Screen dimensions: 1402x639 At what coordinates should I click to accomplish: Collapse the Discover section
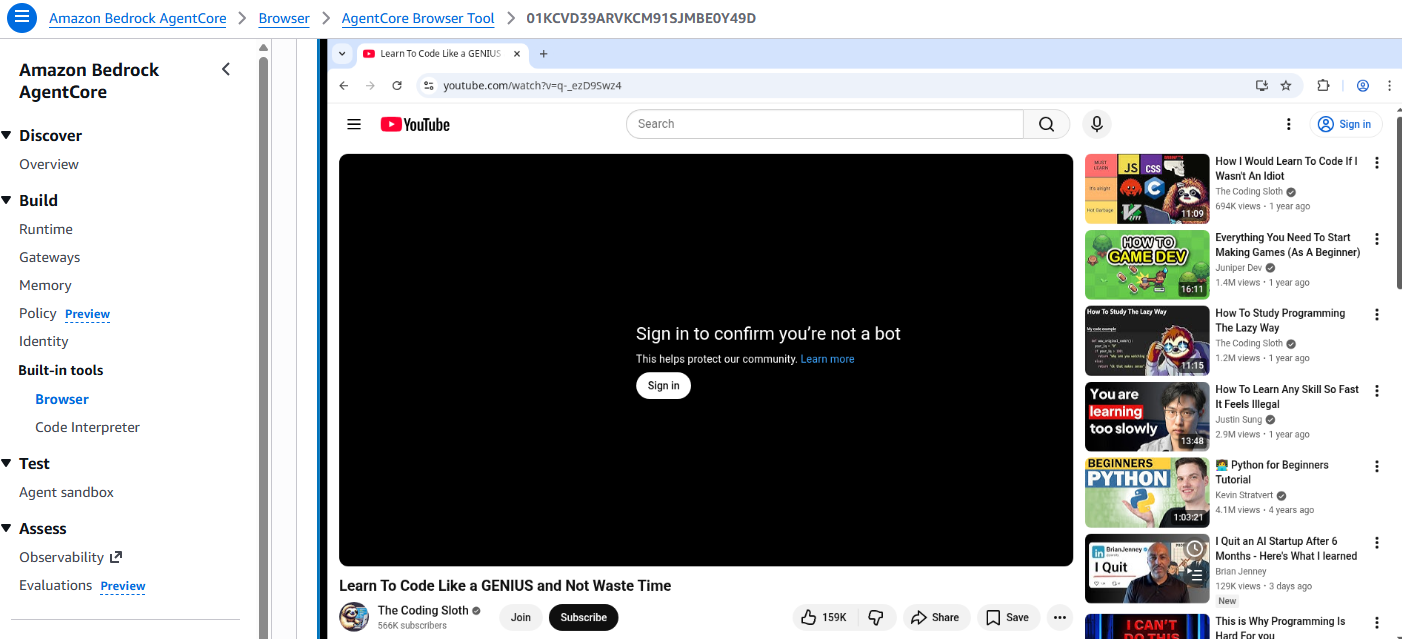point(7,135)
